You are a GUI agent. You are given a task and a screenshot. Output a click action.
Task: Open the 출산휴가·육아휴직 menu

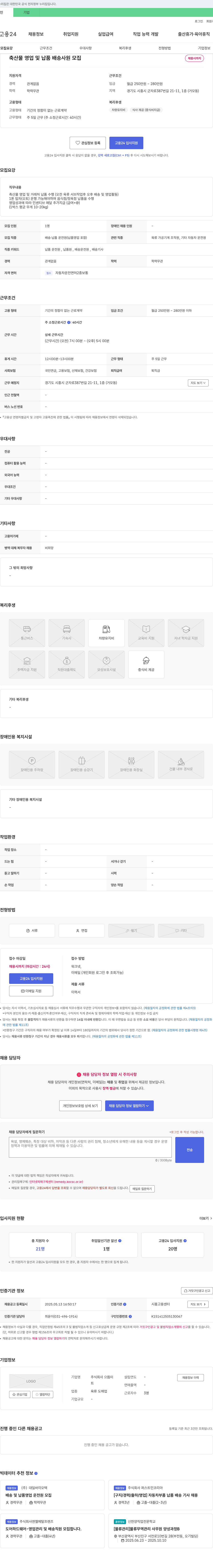click(x=194, y=34)
